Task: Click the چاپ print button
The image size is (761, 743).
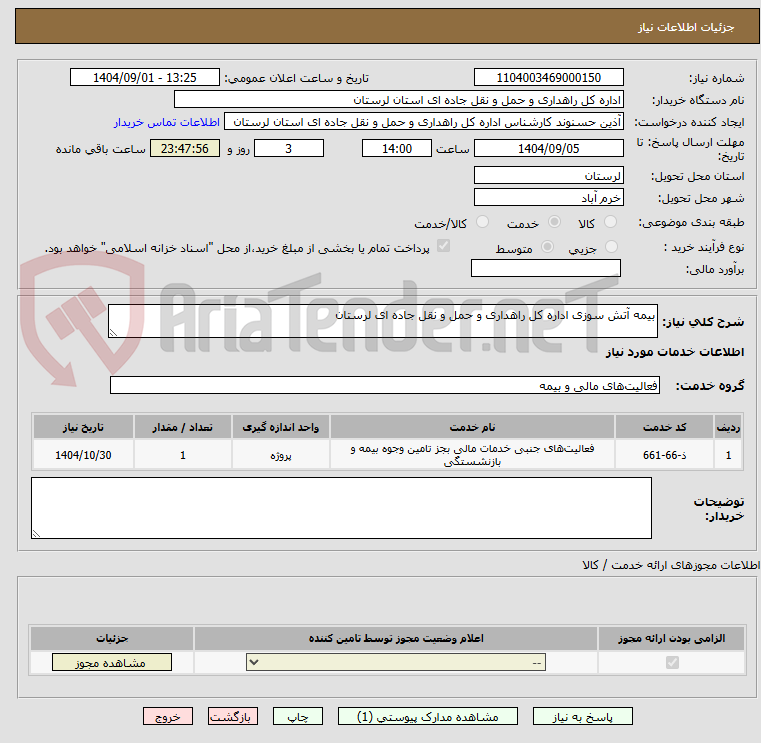Action: pyautogui.click(x=298, y=716)
